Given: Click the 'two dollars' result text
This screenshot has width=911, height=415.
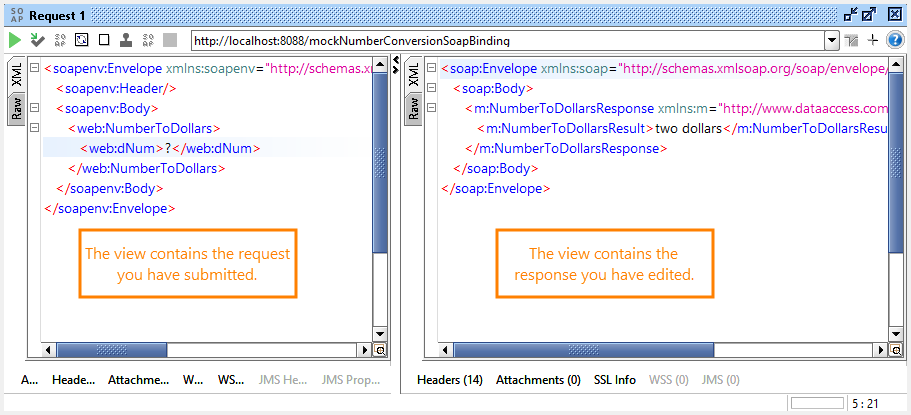Looking at the screenshot, I should tap(688, 128).
